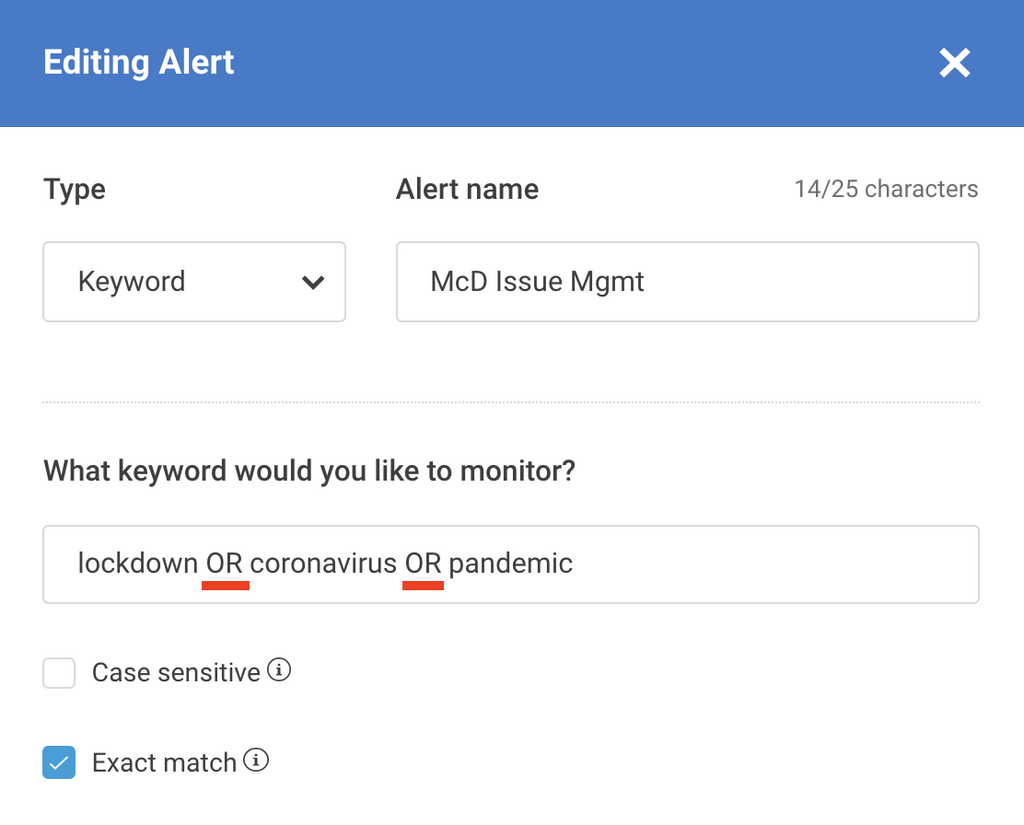Click the chevron arrow in the Type selector
The height and width of the screenshot is (825, 1024).
[x=313, y=282]
